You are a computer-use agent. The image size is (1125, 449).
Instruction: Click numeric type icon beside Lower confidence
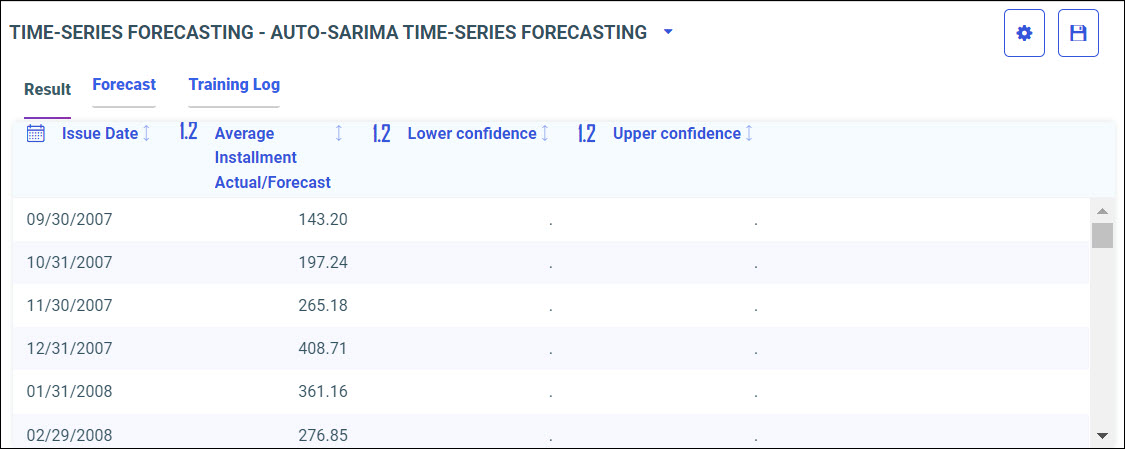tap(381, 133)
